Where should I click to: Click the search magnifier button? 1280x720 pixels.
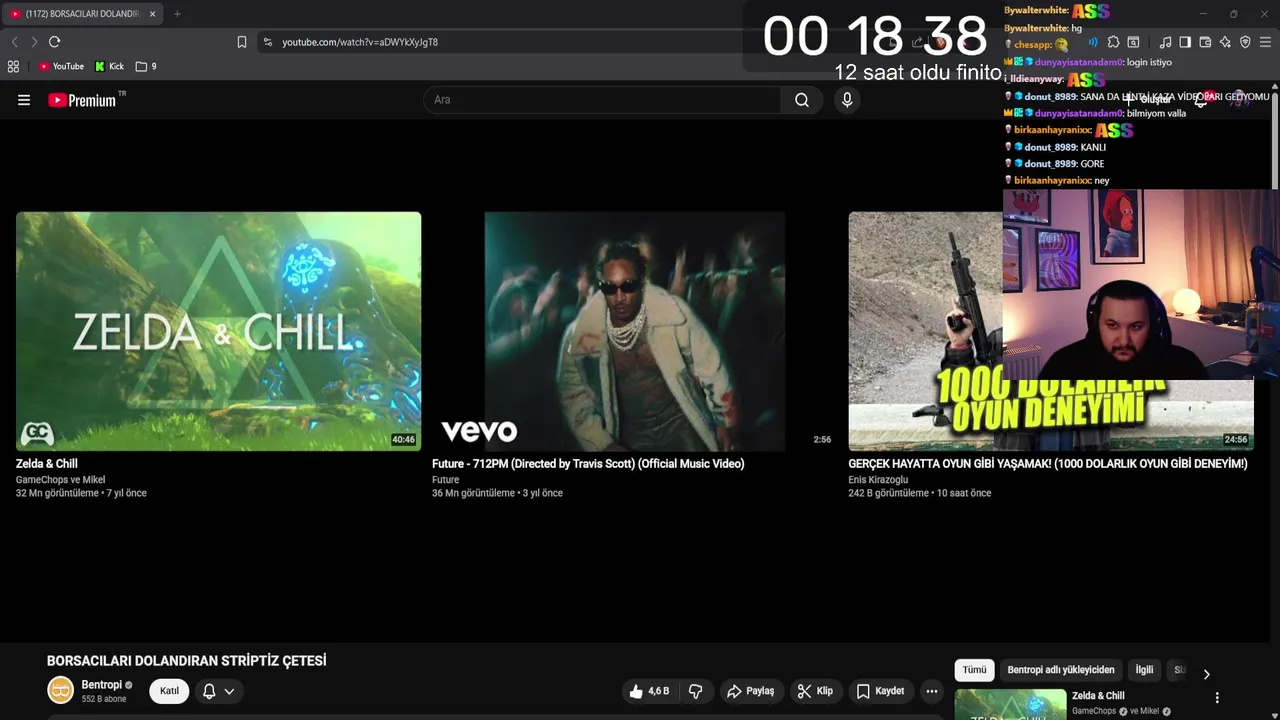point(802,100)
